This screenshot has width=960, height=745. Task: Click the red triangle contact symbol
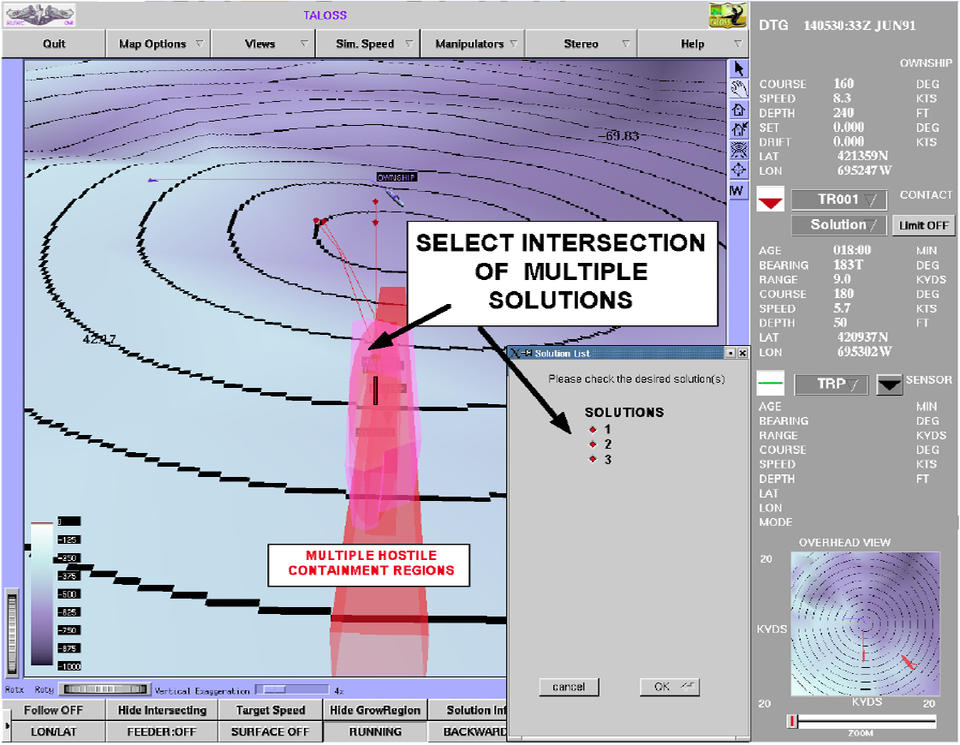tap(769, 201)
